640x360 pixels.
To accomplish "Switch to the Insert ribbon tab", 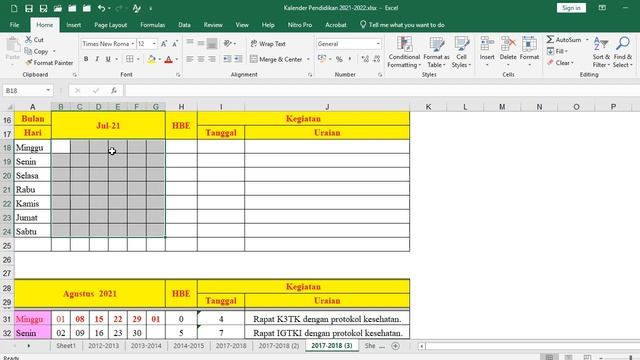I will tap(73, 25).
